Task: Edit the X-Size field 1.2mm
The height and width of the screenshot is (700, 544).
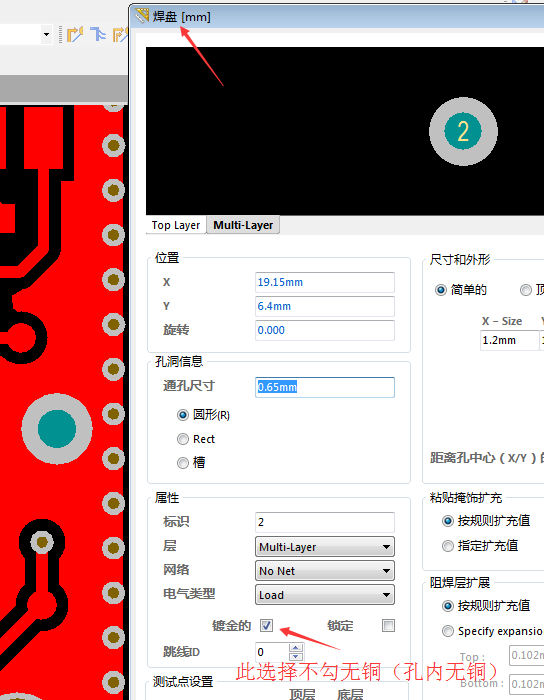Action: pos(509,341)
